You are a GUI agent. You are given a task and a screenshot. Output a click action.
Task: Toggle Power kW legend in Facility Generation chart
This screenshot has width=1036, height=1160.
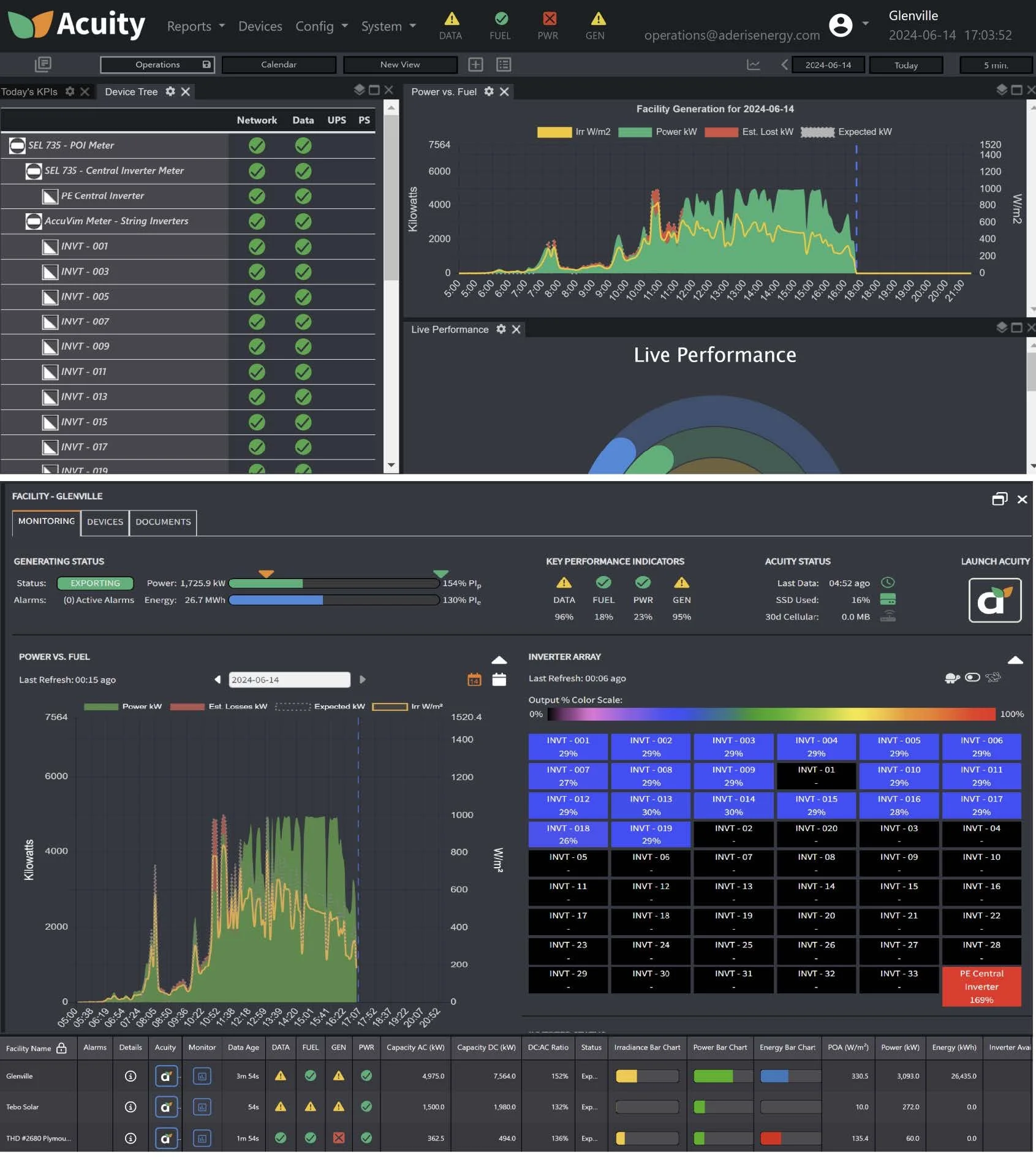click(657, 132)
